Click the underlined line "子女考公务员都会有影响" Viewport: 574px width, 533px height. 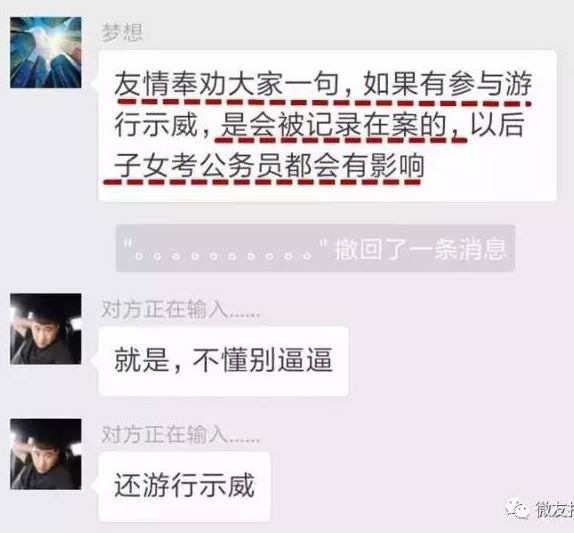269,166
